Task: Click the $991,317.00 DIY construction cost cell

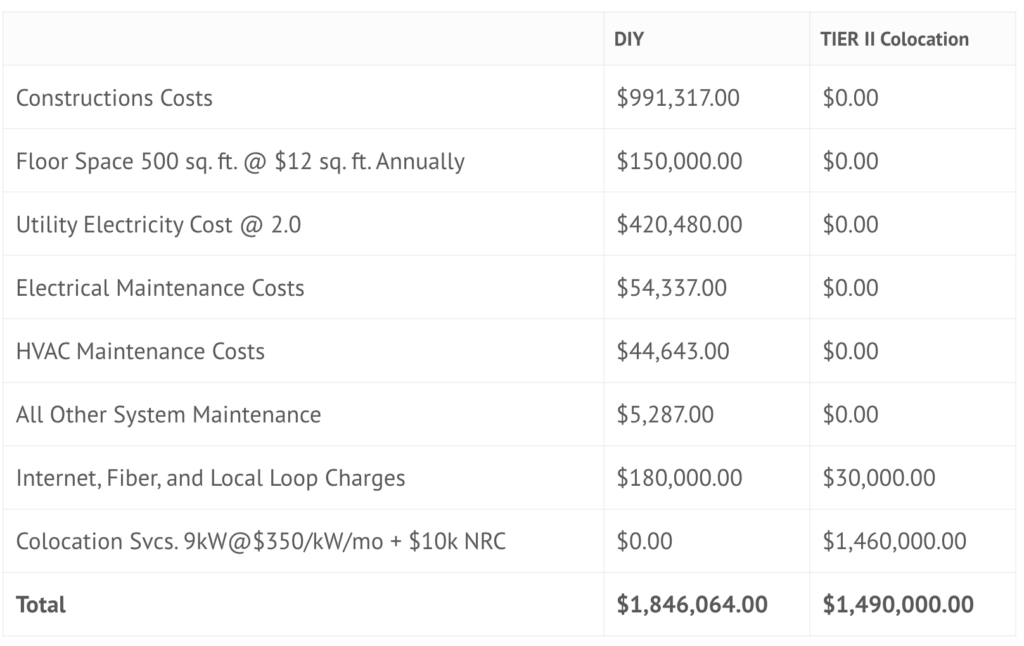Action: [680, 98]
